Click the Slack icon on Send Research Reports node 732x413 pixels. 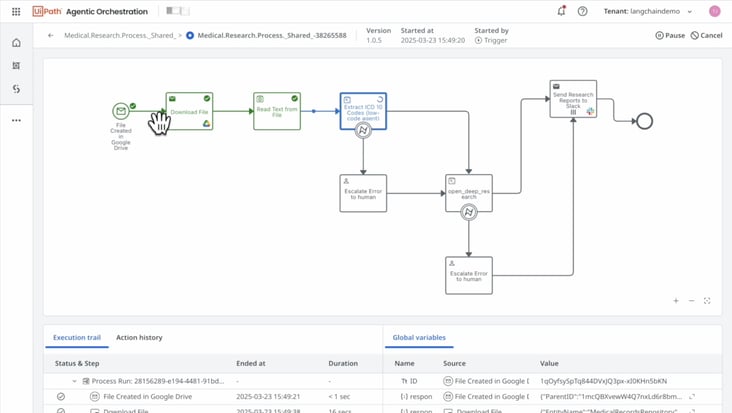(590, 112)
